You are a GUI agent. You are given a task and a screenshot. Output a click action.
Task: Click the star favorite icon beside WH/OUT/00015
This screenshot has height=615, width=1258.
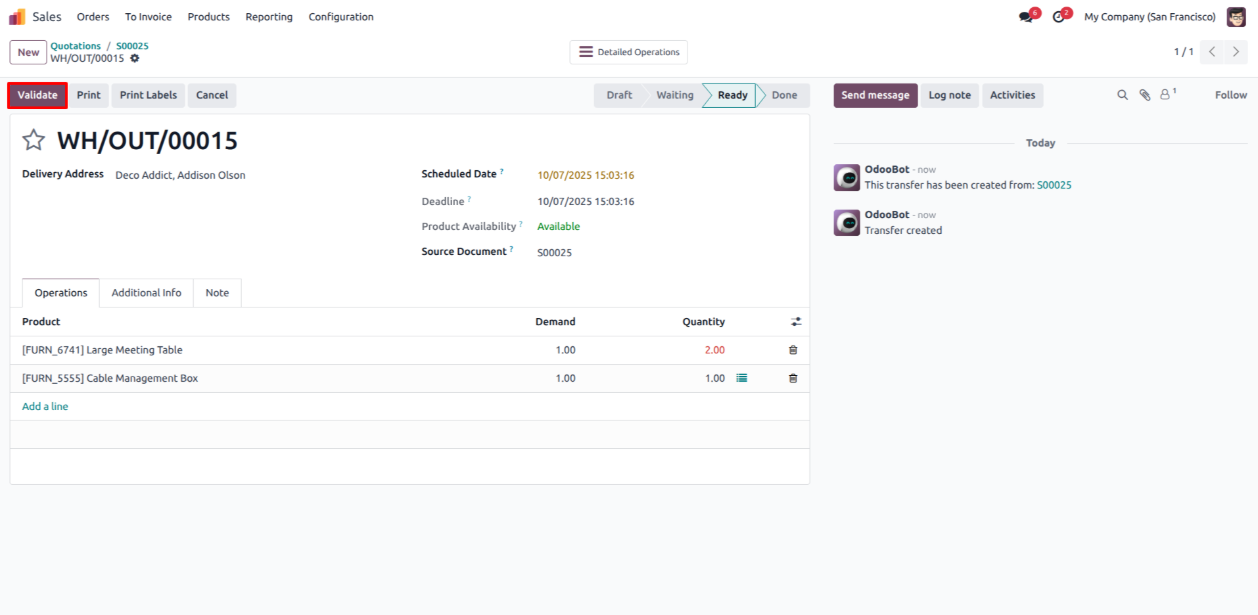tap(34, 141)
